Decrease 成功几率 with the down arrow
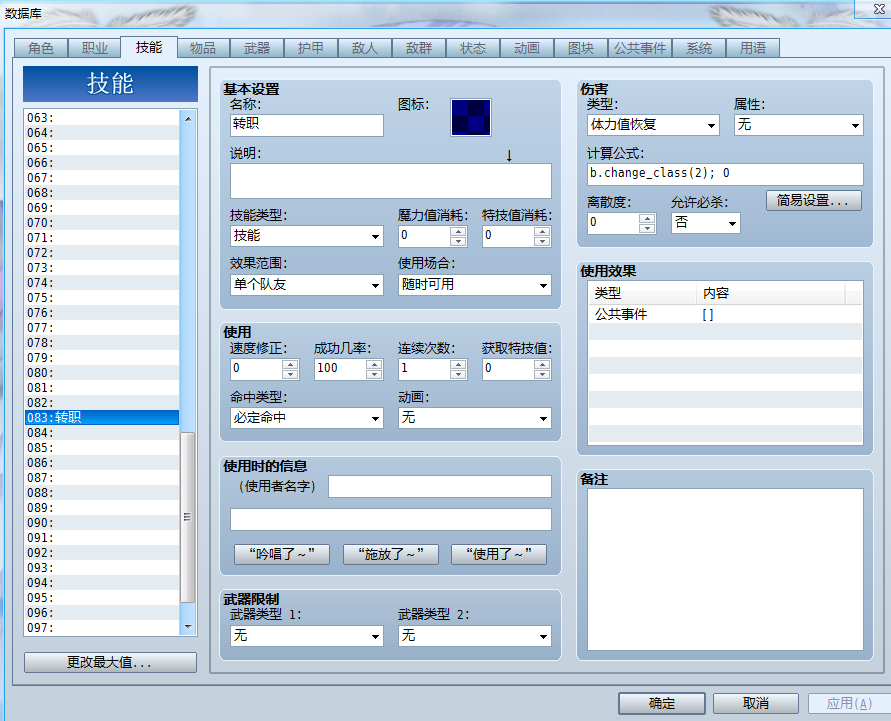This screenshot has height=721, width=891. pos(374,374)
